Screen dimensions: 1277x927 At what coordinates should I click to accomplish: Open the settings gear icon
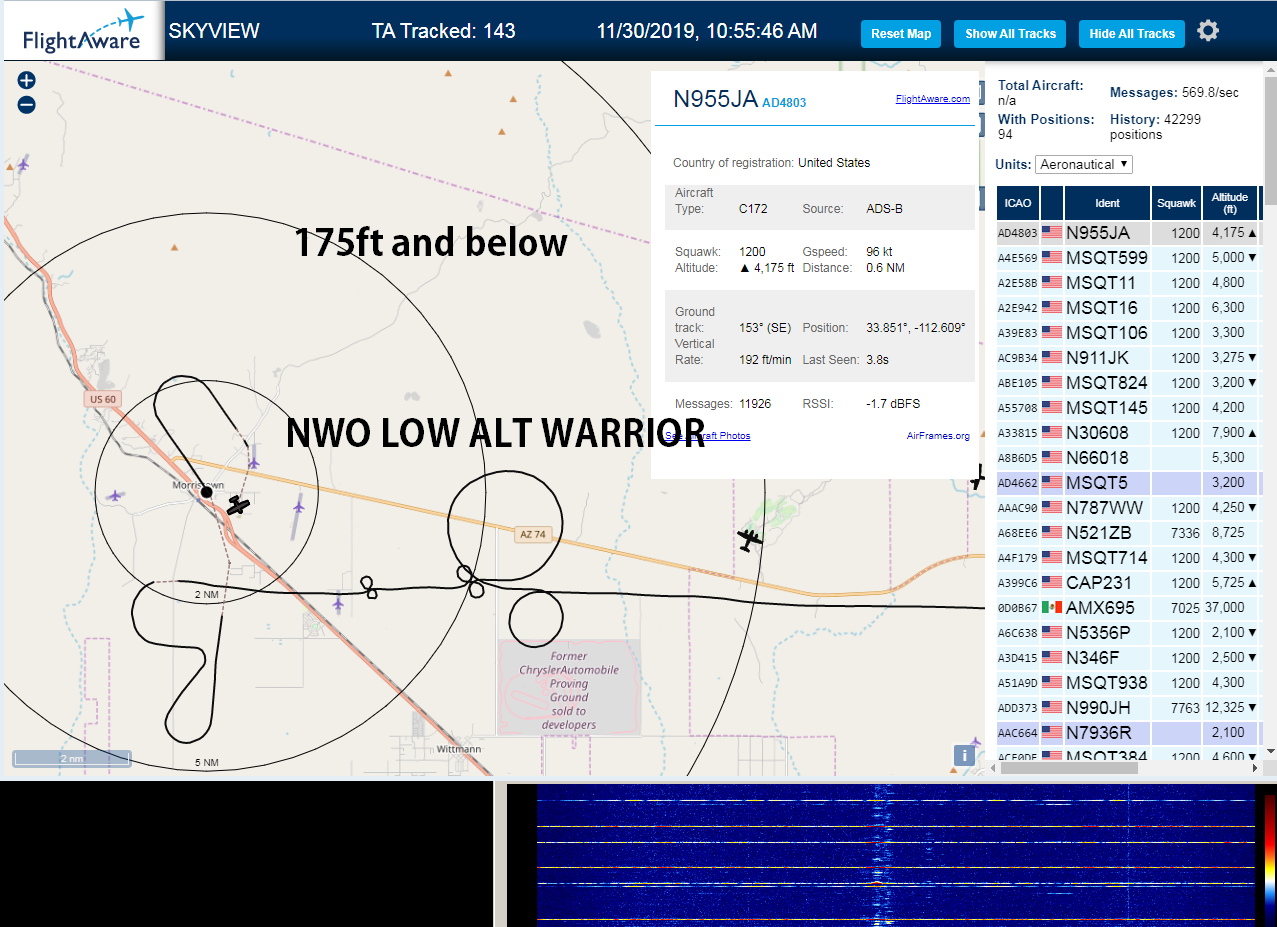(1208, 31)
